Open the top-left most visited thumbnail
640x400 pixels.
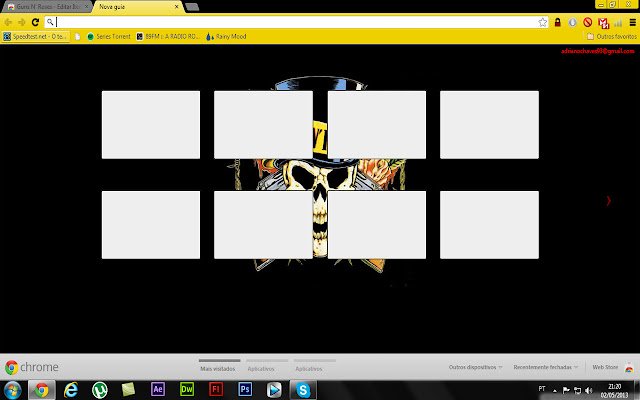tap(151, 124)
